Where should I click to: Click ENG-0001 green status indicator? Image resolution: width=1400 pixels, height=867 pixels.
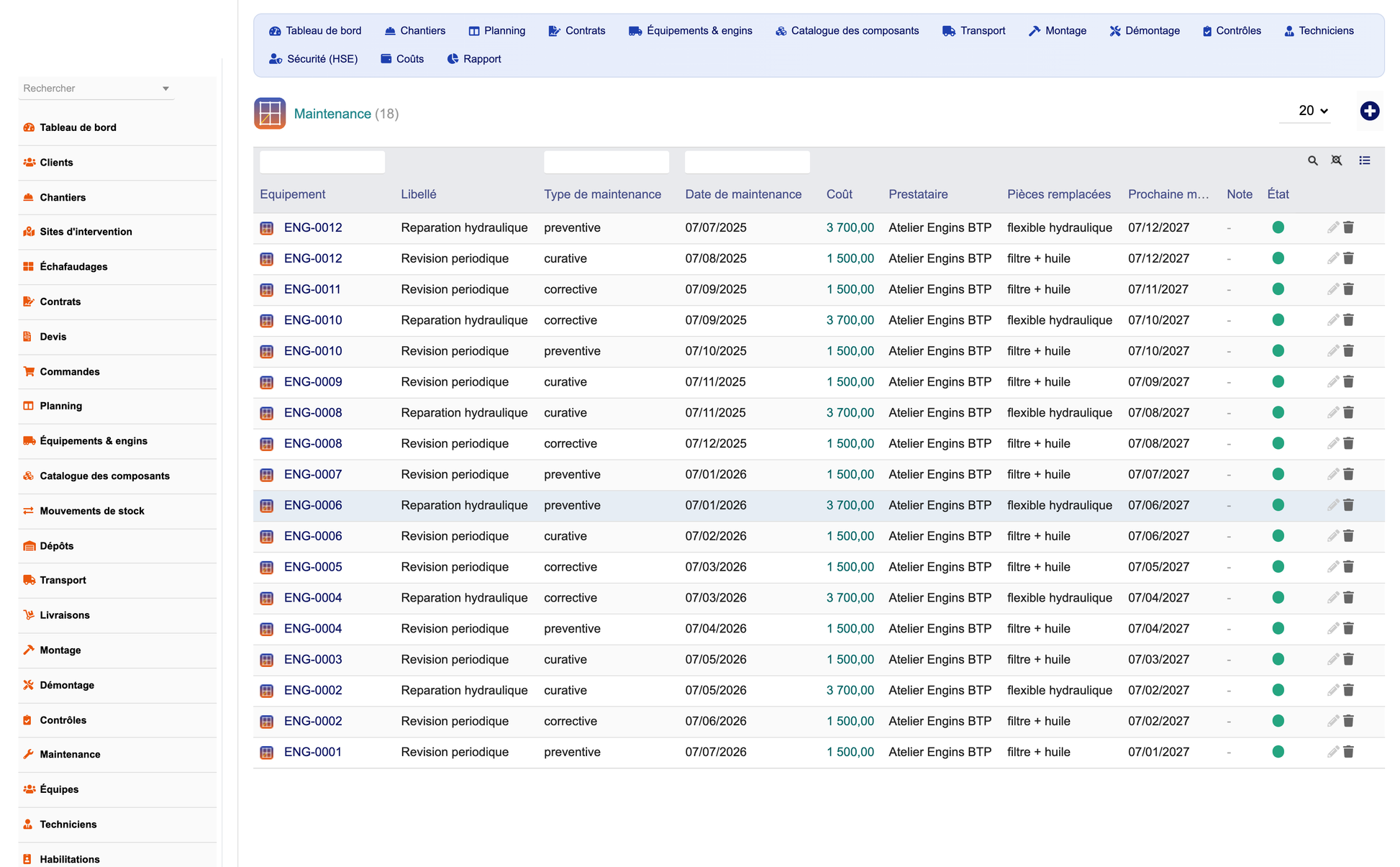[1278, 752]
